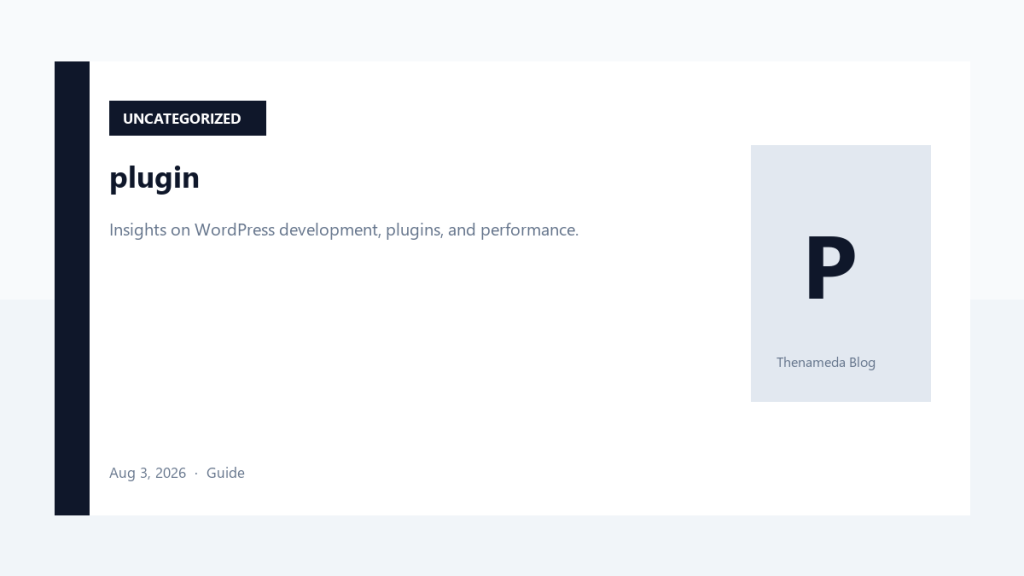The width and height of the screenshot is (1024, 576).
Task: Click the dot separator before Guide
Action: pyautogui.click(x=196, y=473)
